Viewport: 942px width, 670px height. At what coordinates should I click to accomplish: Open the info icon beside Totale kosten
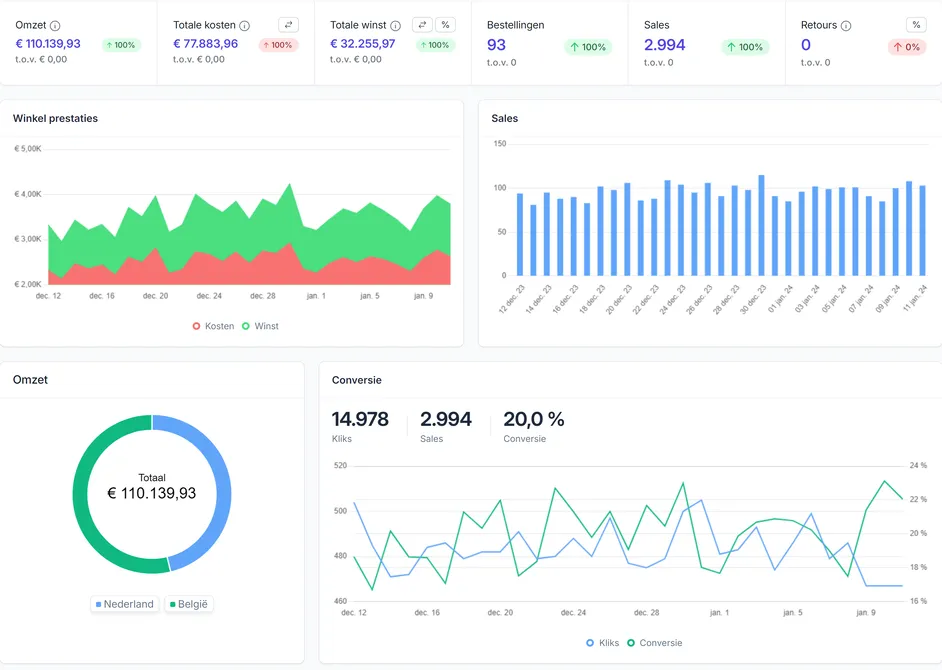point(245,26)
